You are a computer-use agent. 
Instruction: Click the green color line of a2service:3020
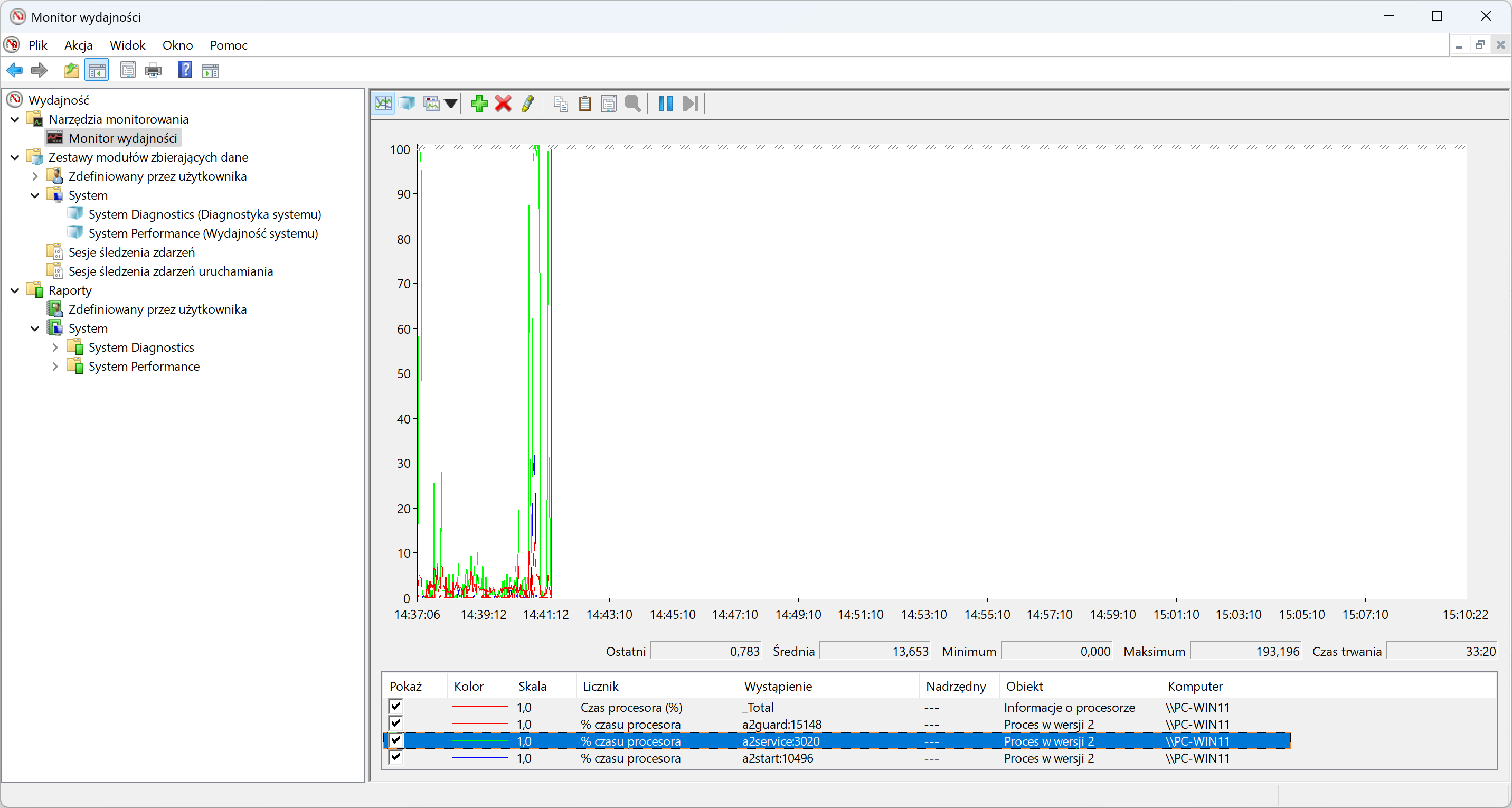(x=479, y=741)
